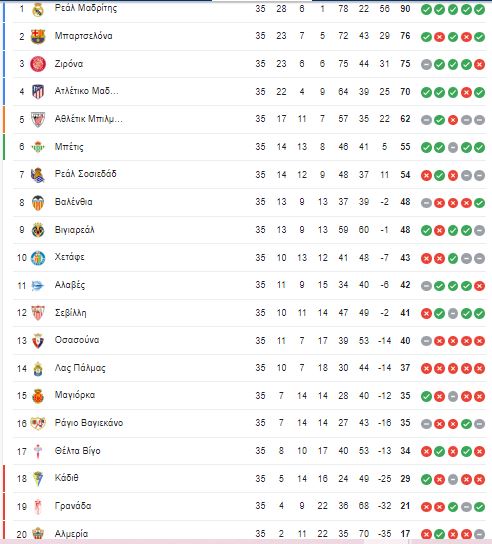Viewport: 492px width, 544px height.
Task: Open the Villarreal yellow crest icon
Action: [x=38, y=230]
